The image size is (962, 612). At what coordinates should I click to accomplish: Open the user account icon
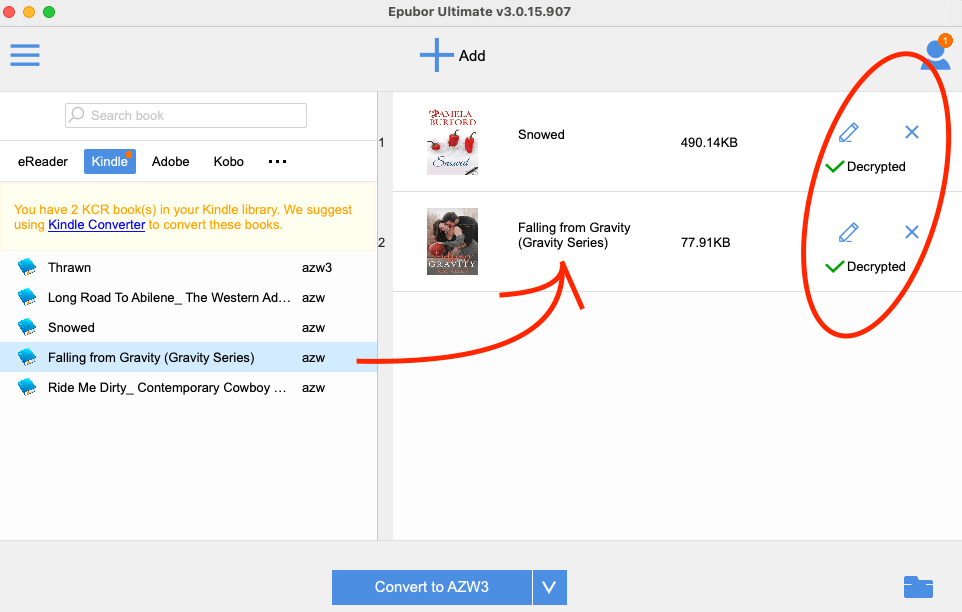tap(936, 55)
